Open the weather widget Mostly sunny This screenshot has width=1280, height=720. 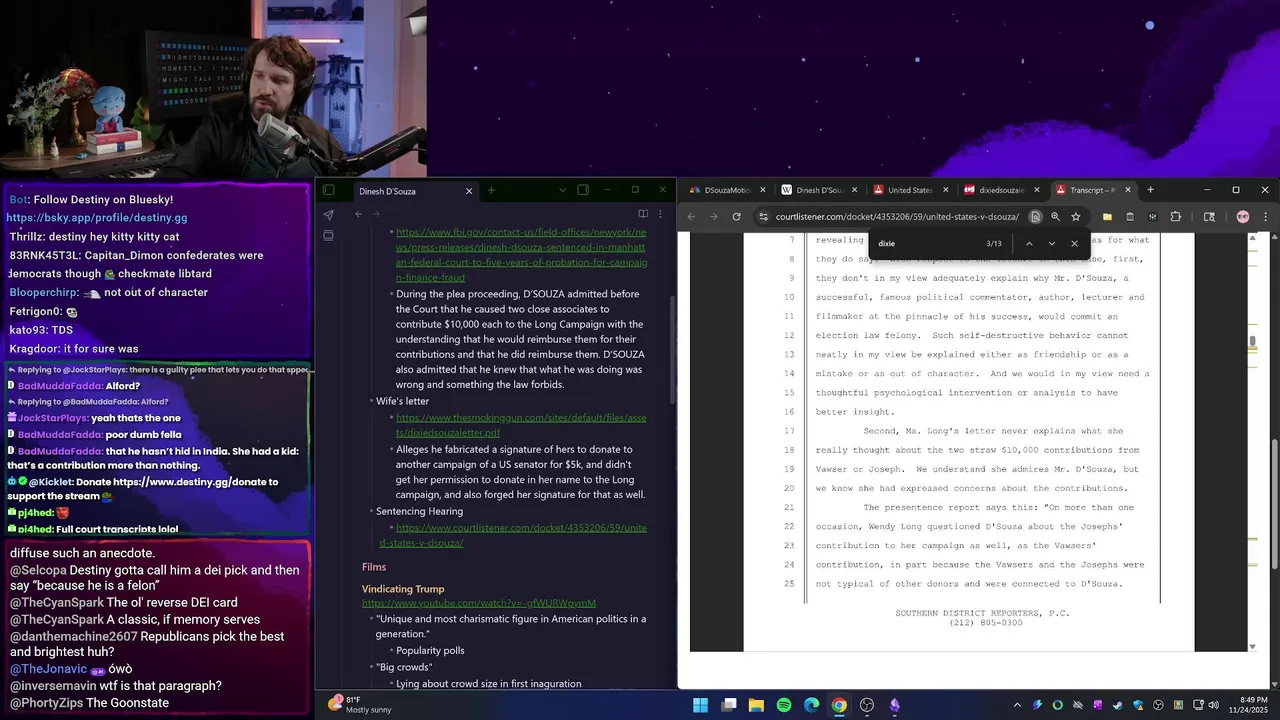(x=358, y=704)
